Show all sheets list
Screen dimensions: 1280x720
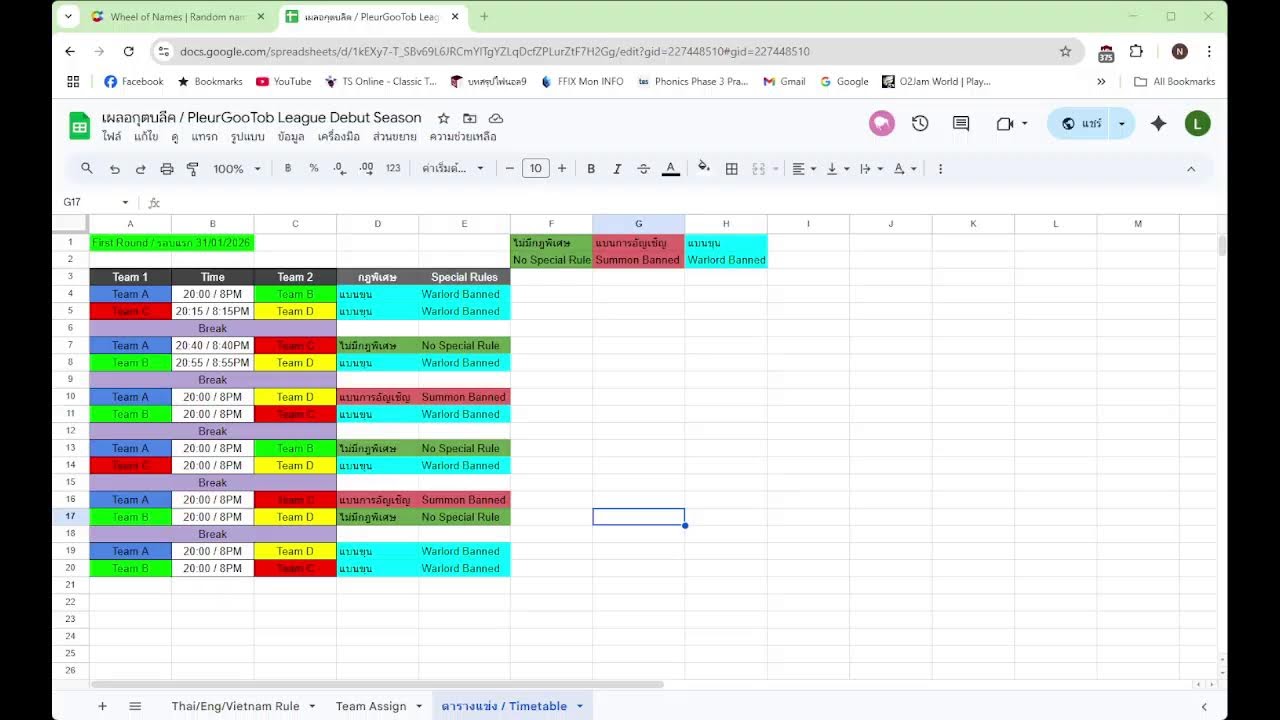(x=135, y=706)
